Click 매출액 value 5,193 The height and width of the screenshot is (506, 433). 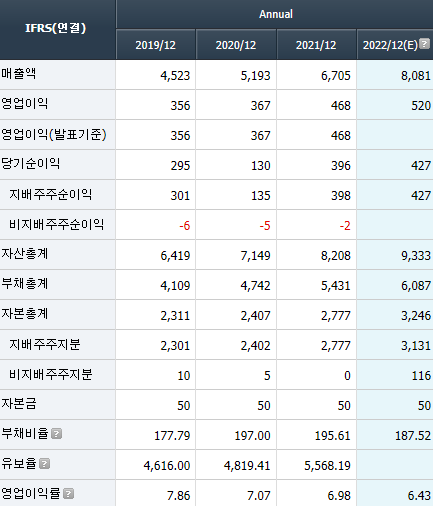pyautogui.click(x=256, y=76)
